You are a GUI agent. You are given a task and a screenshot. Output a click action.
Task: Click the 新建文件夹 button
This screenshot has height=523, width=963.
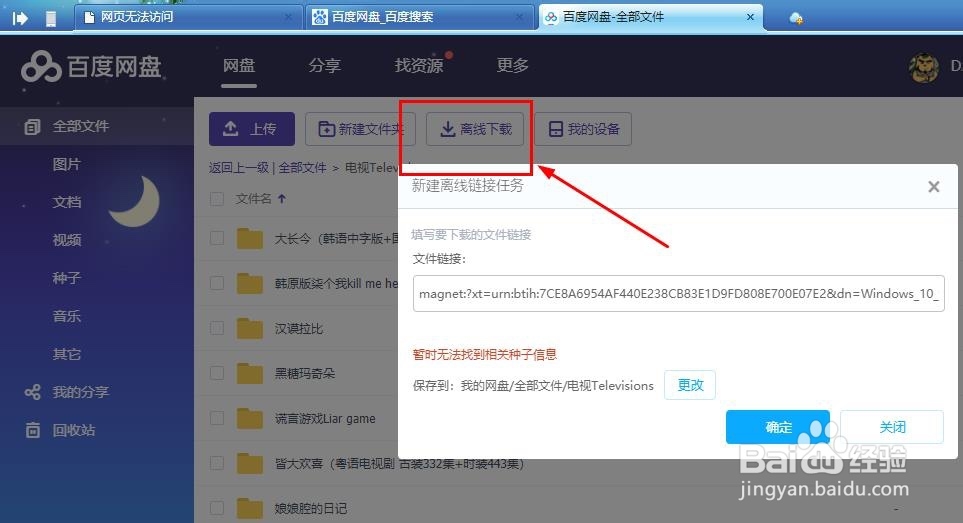361,129
